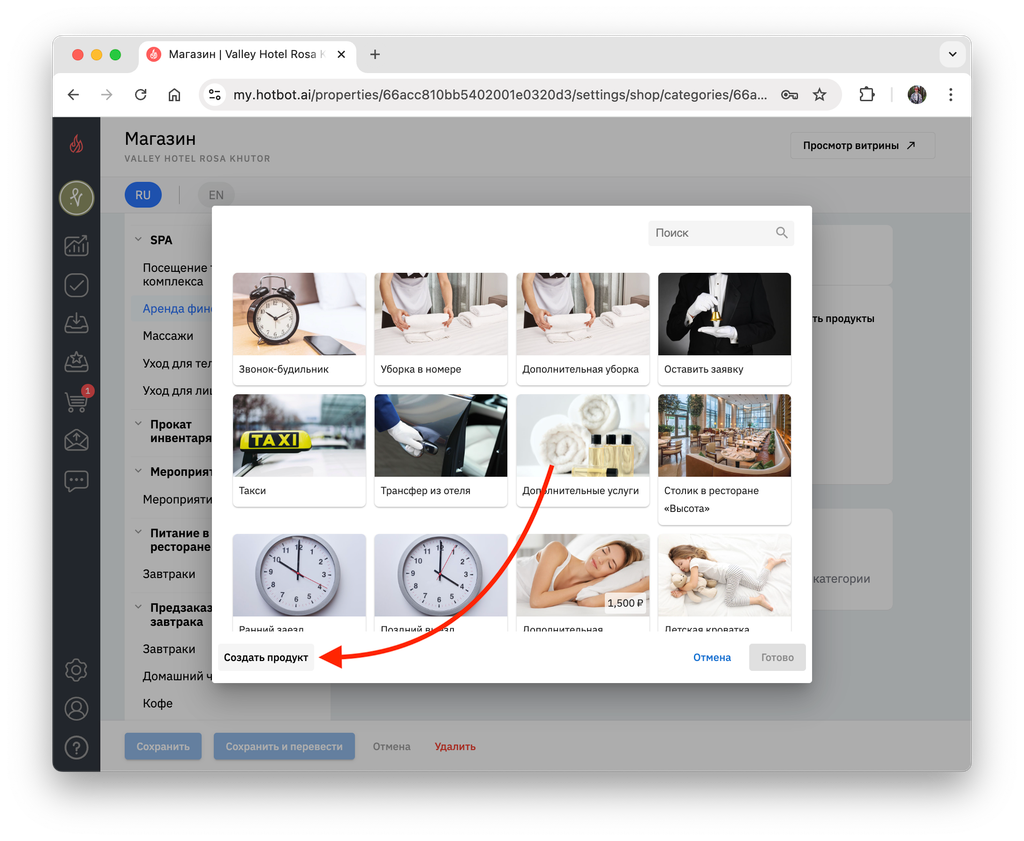Open the inbox download tray icon

[76, 323]
